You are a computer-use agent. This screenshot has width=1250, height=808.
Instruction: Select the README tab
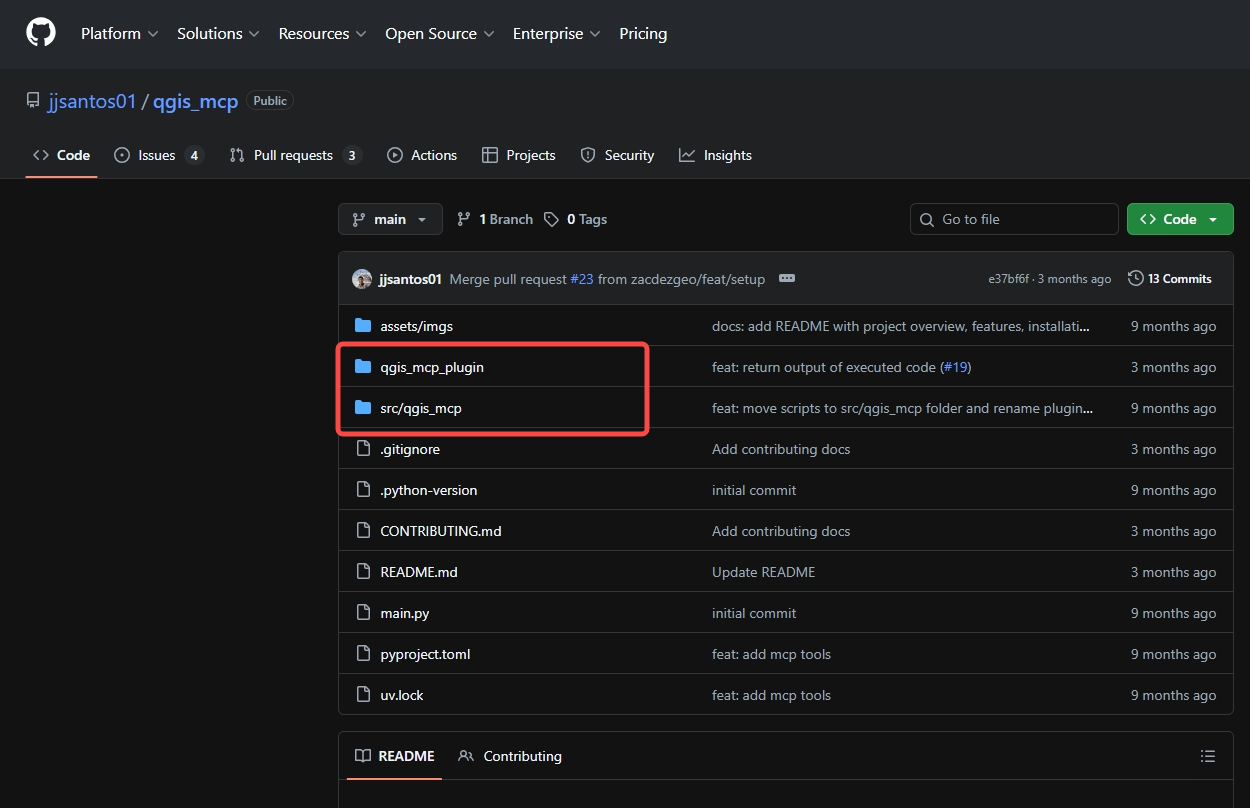coord(395,756)
